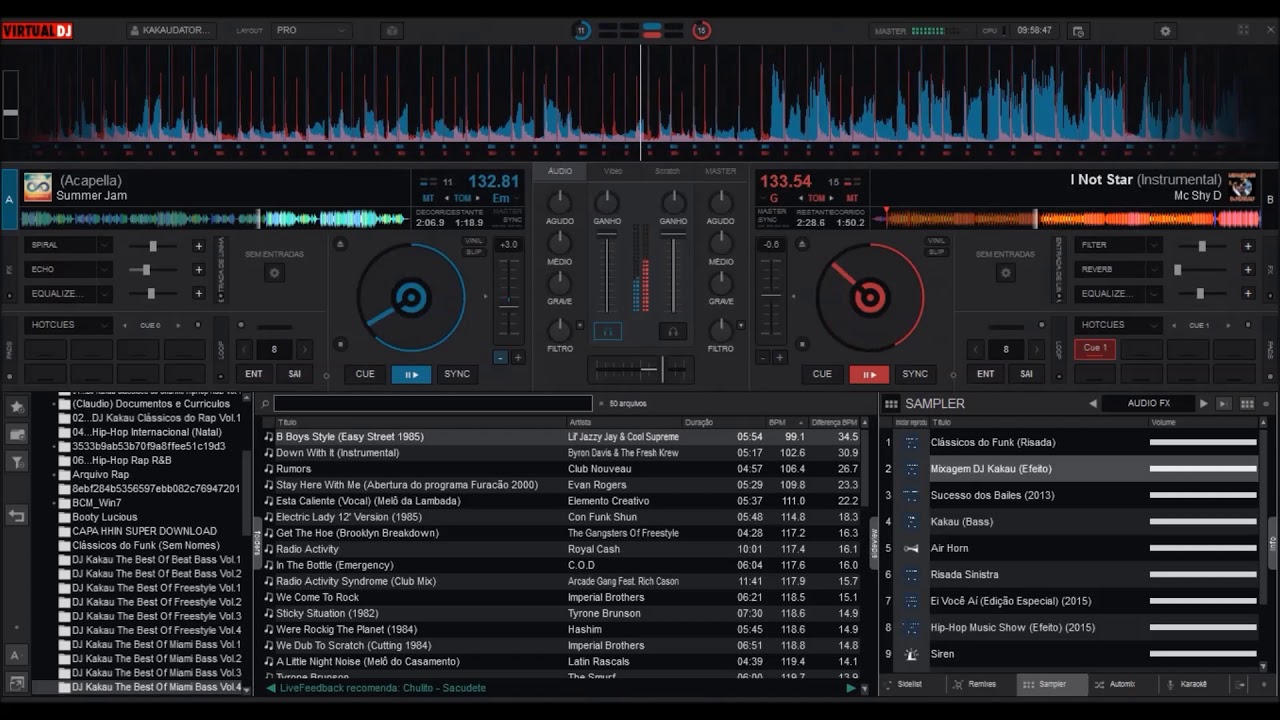This screenshot has height=720, width=1280.
Task: Click deck A stop button below jog wheel
Action: (x=340, y=344)
